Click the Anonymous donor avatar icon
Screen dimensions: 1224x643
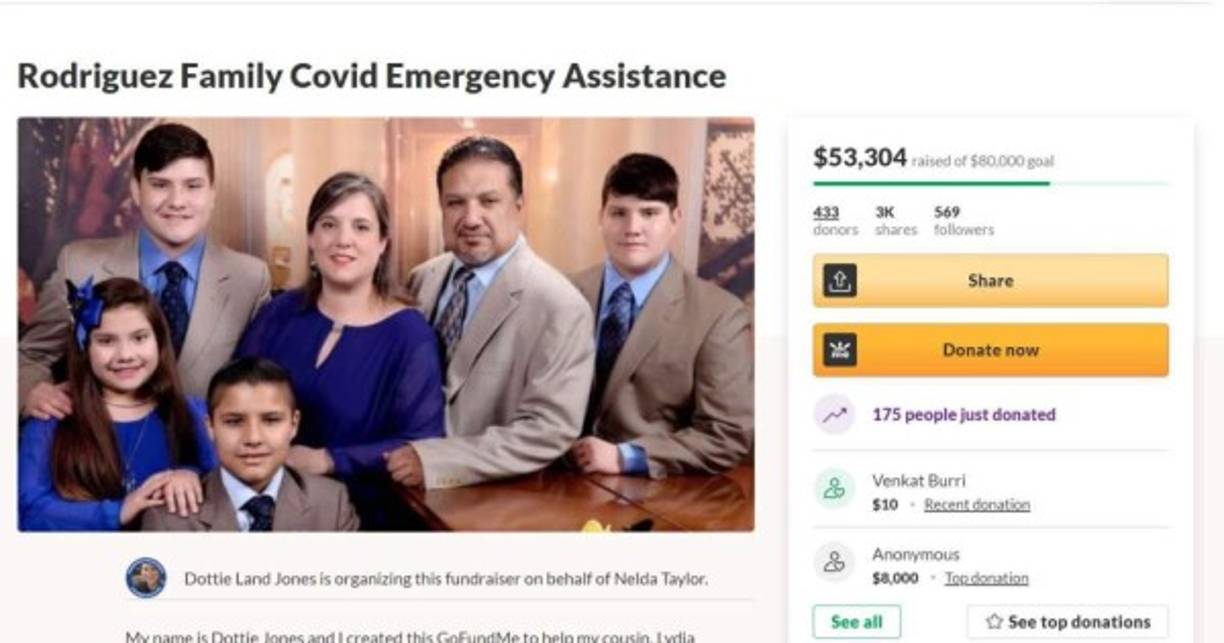tap(834, 563)
